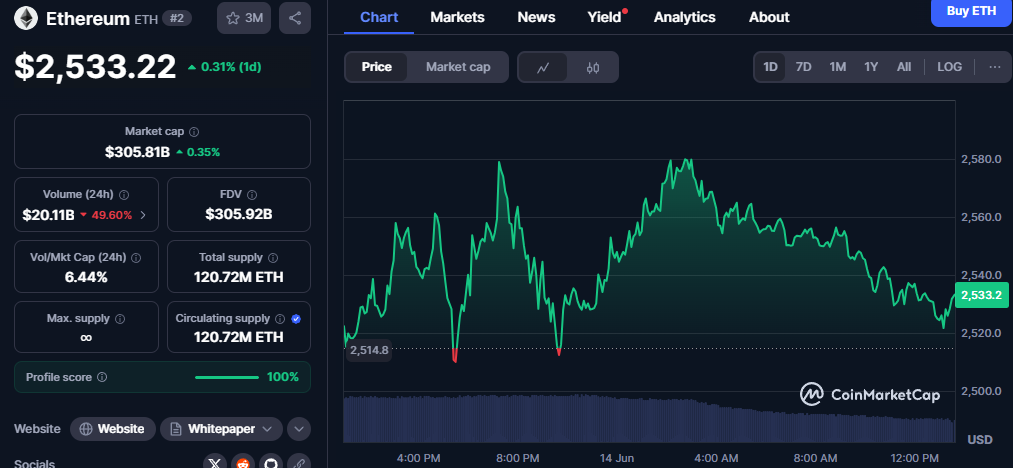Viewport: 1013px width, 468px height.
Task: Expand more website links chevron
Action: pos(298,429)
